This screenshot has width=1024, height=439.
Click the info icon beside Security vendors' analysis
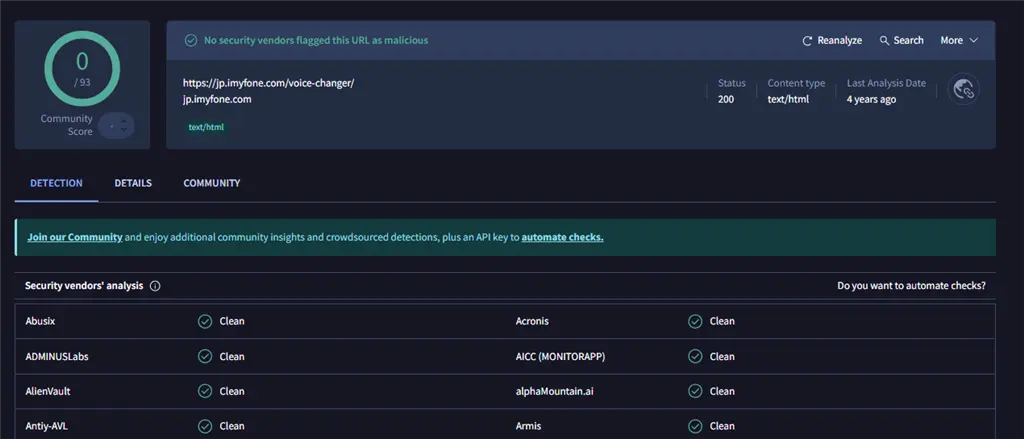point(155,286)
